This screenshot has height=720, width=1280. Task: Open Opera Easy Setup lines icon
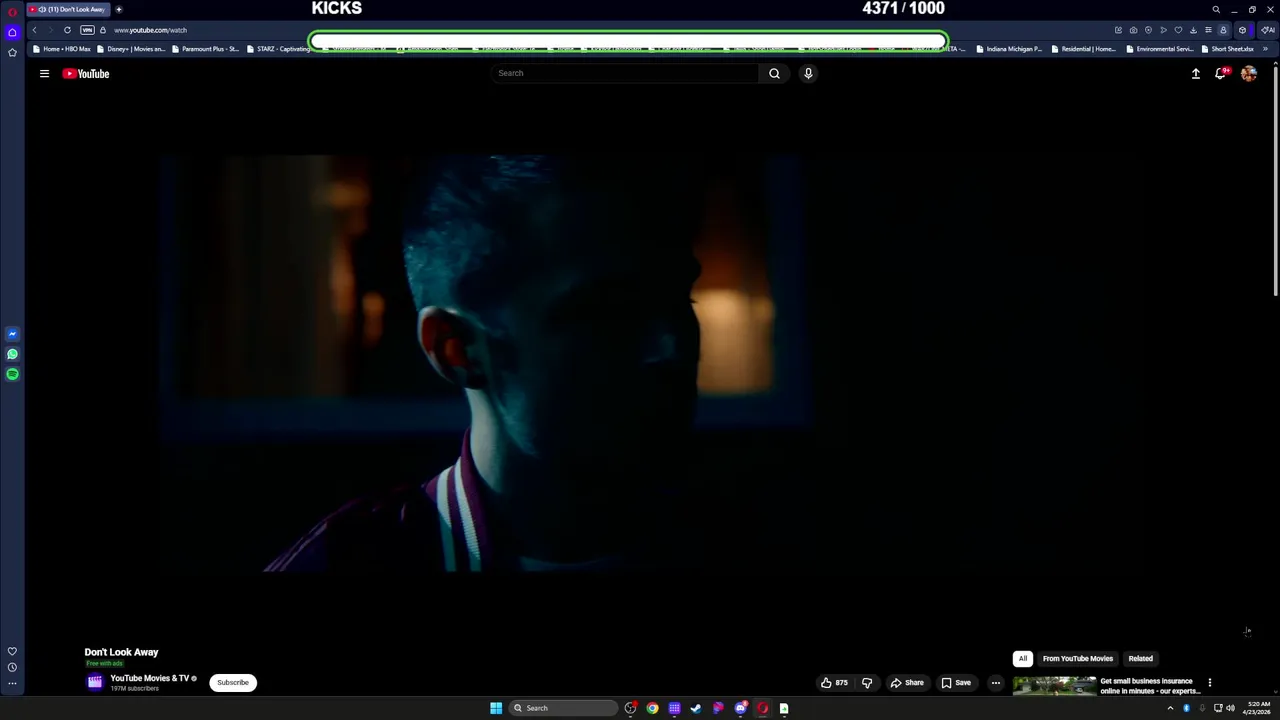1208,30
